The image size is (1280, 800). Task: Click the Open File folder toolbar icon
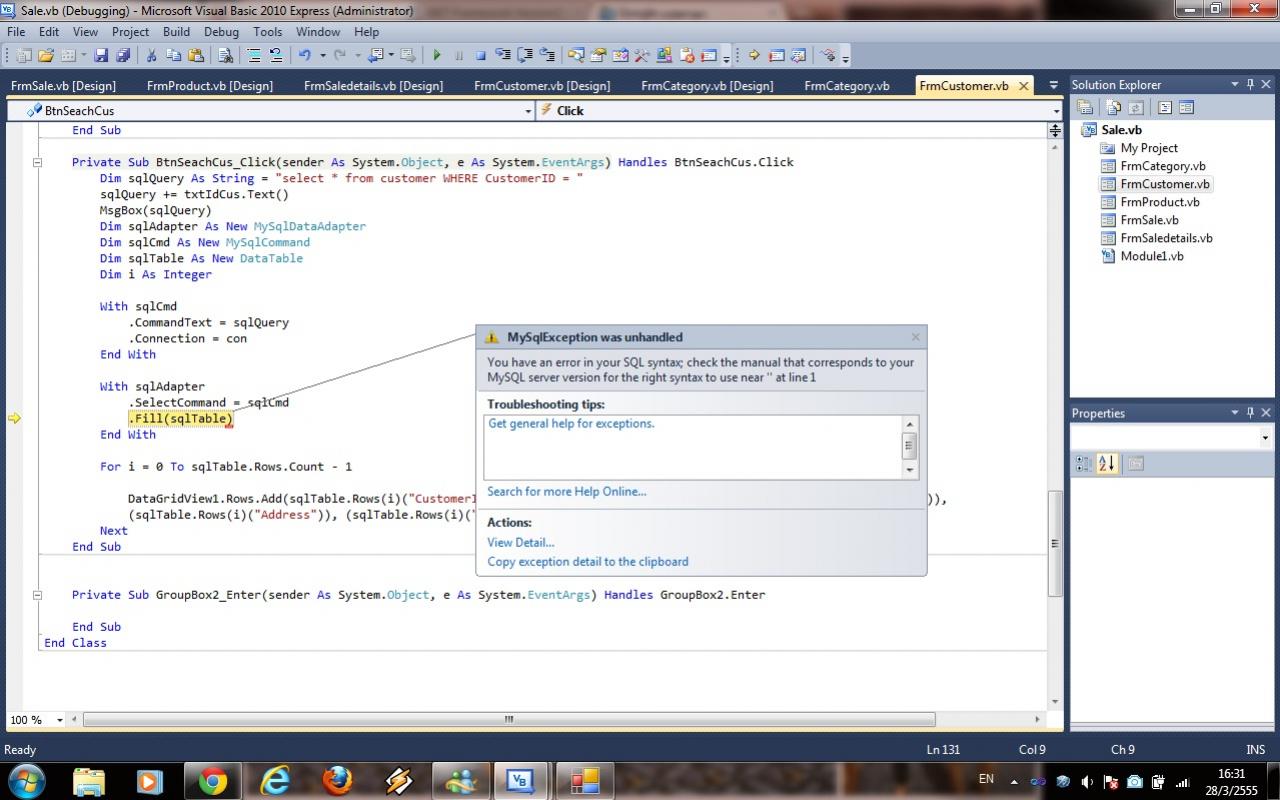[x=45, y=56]
